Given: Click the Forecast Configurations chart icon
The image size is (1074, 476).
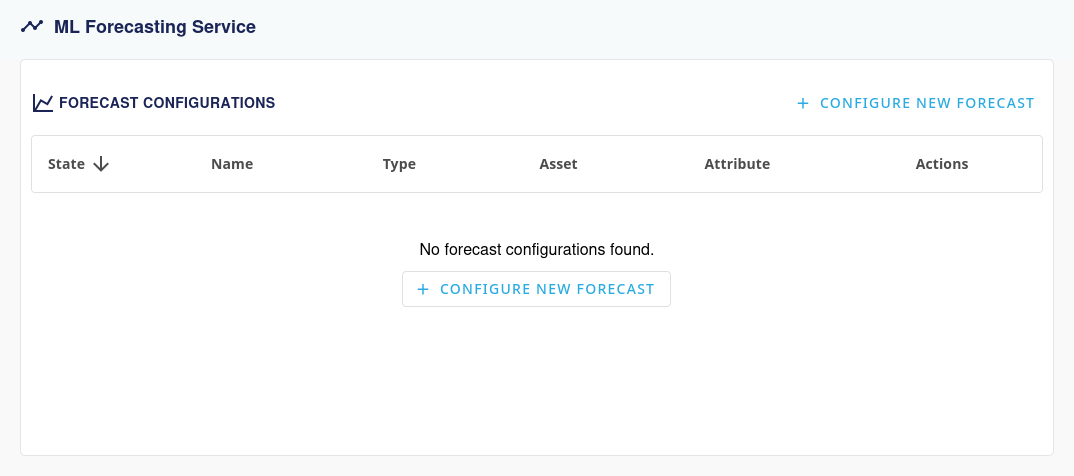Looking at the screenshot, I should click(43, 102).
